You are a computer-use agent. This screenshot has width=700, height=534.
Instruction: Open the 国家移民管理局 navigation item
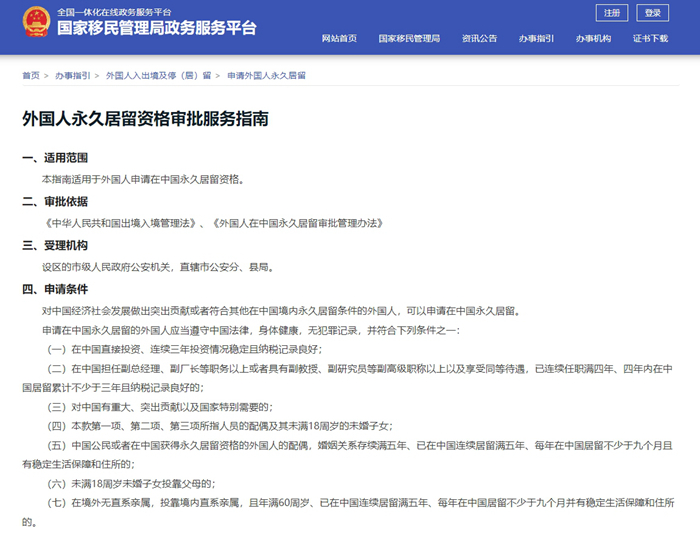click(x=409, y=38)
